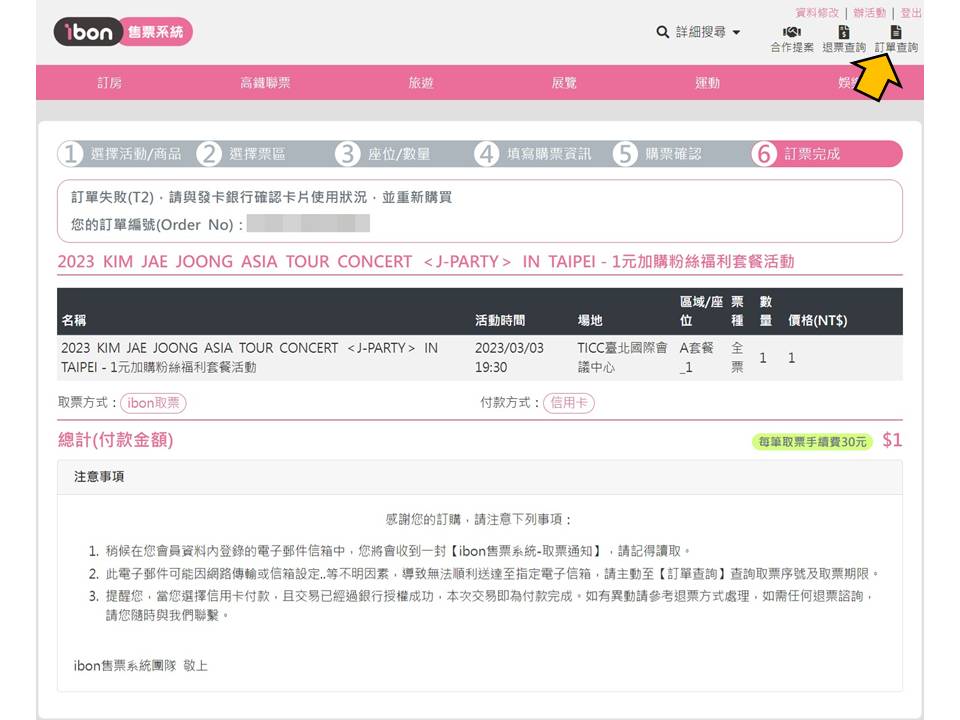
Task: Open the 合作提案 link
Action: click(x=792, y=47)
